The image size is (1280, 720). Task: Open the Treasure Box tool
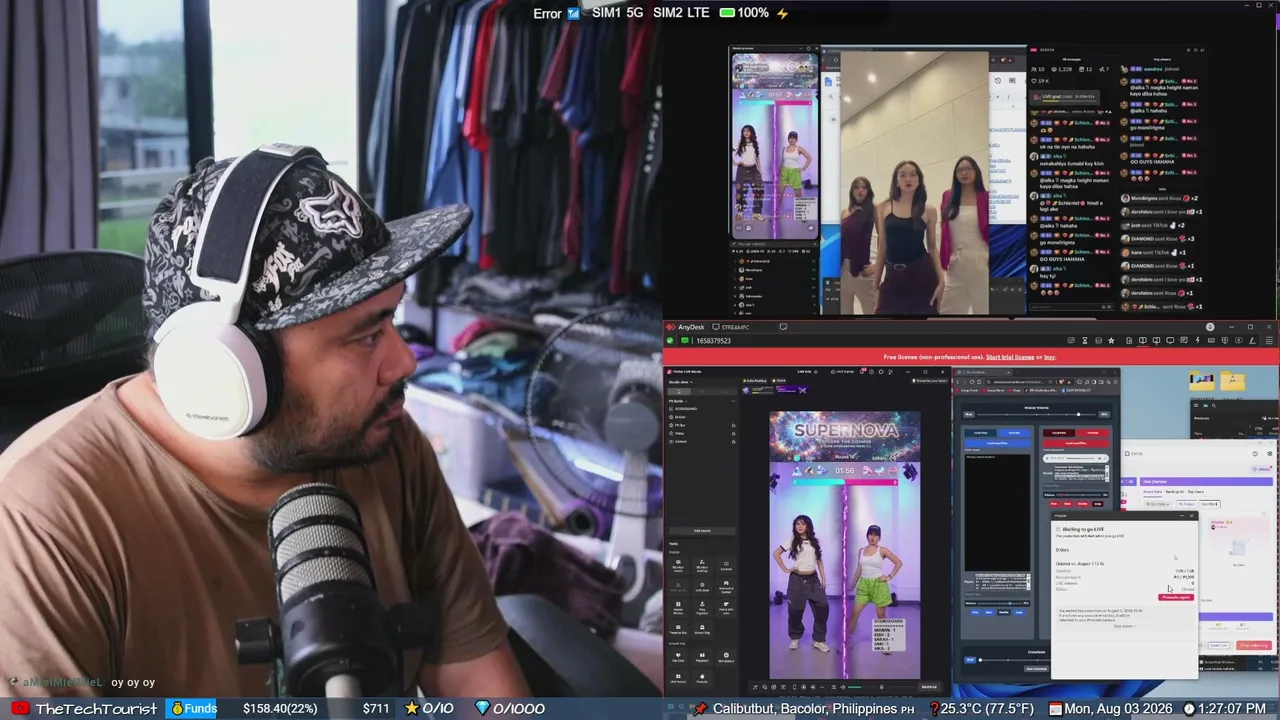click(678, 630)
